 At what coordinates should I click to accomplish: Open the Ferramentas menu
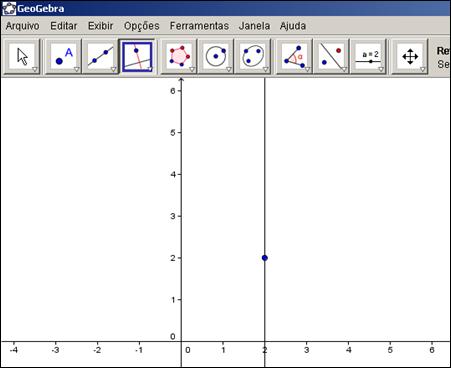(x=199, y=26)
